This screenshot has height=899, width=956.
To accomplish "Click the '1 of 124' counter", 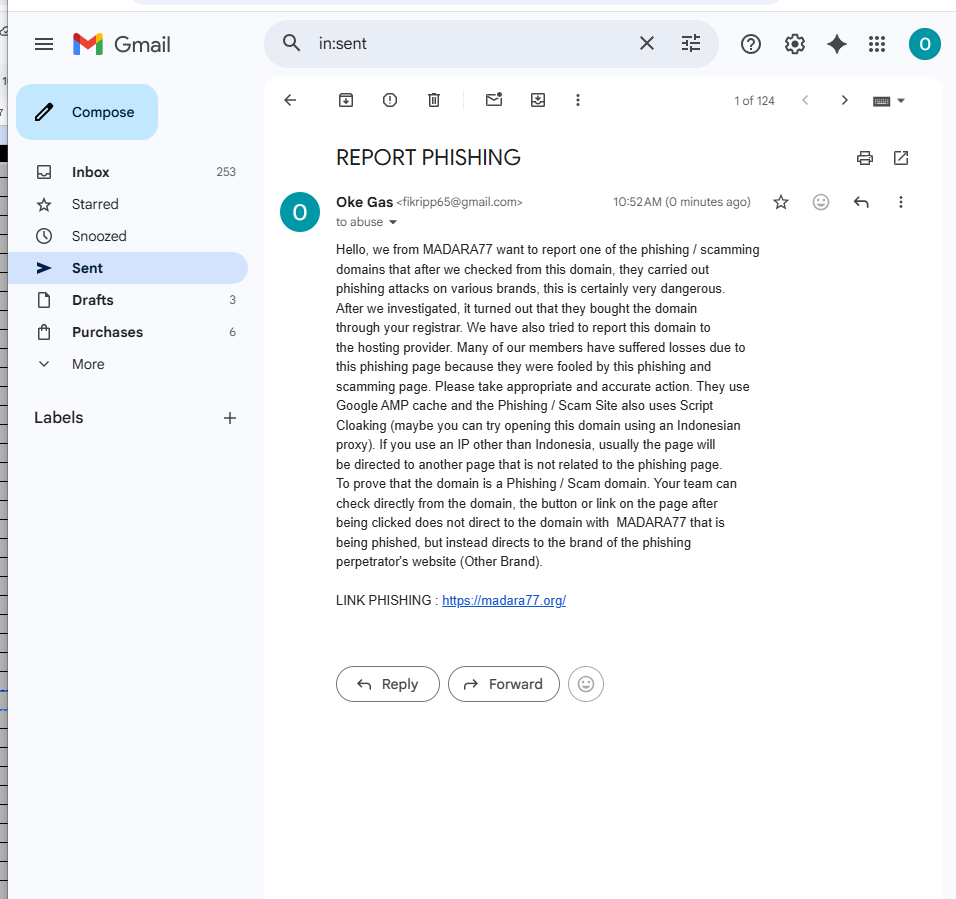I will 754,101.
